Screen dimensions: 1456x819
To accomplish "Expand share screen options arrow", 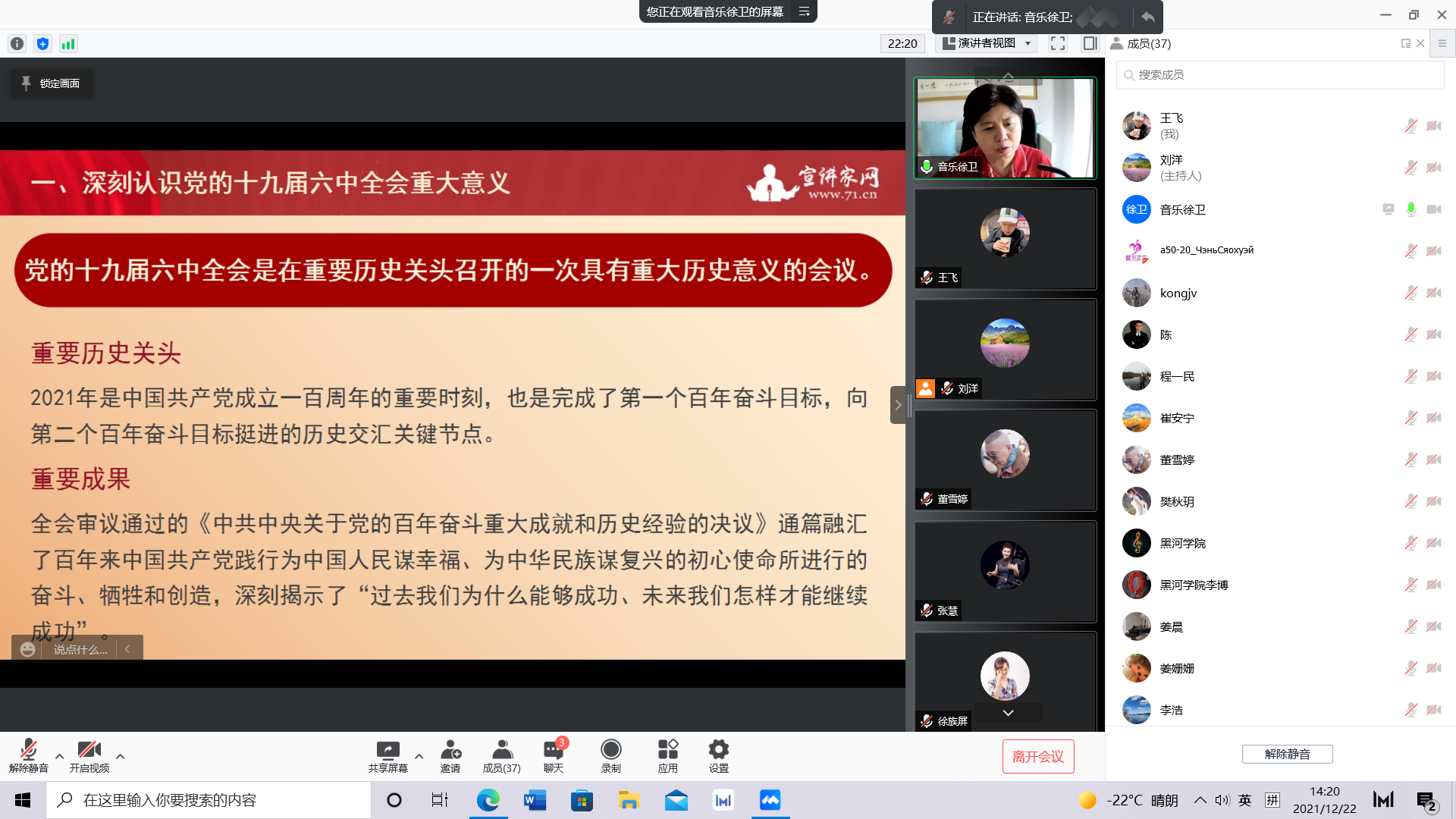I will (x=419, y=756).
